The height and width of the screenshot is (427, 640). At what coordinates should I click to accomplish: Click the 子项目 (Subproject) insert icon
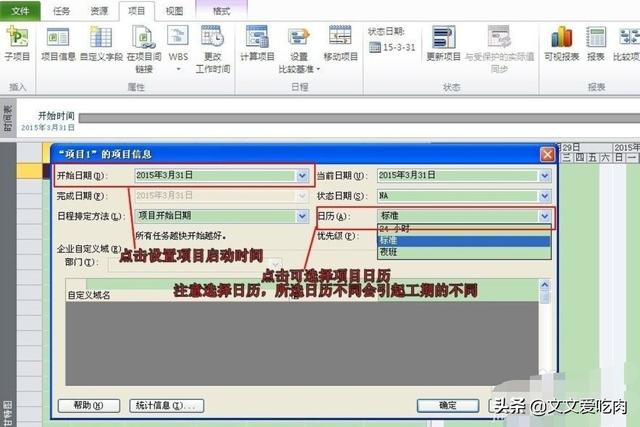[x=16, y=41]
